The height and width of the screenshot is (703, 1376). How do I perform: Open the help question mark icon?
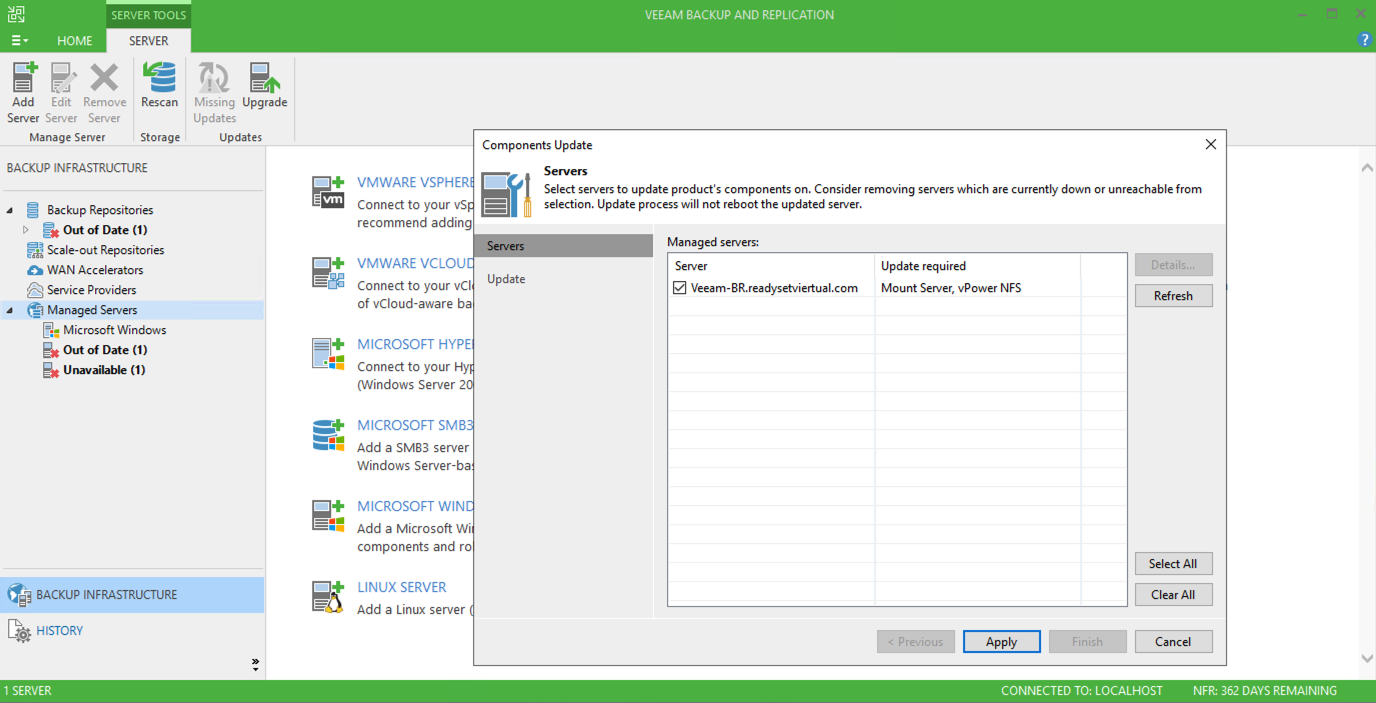click(x=1365, y=40)
